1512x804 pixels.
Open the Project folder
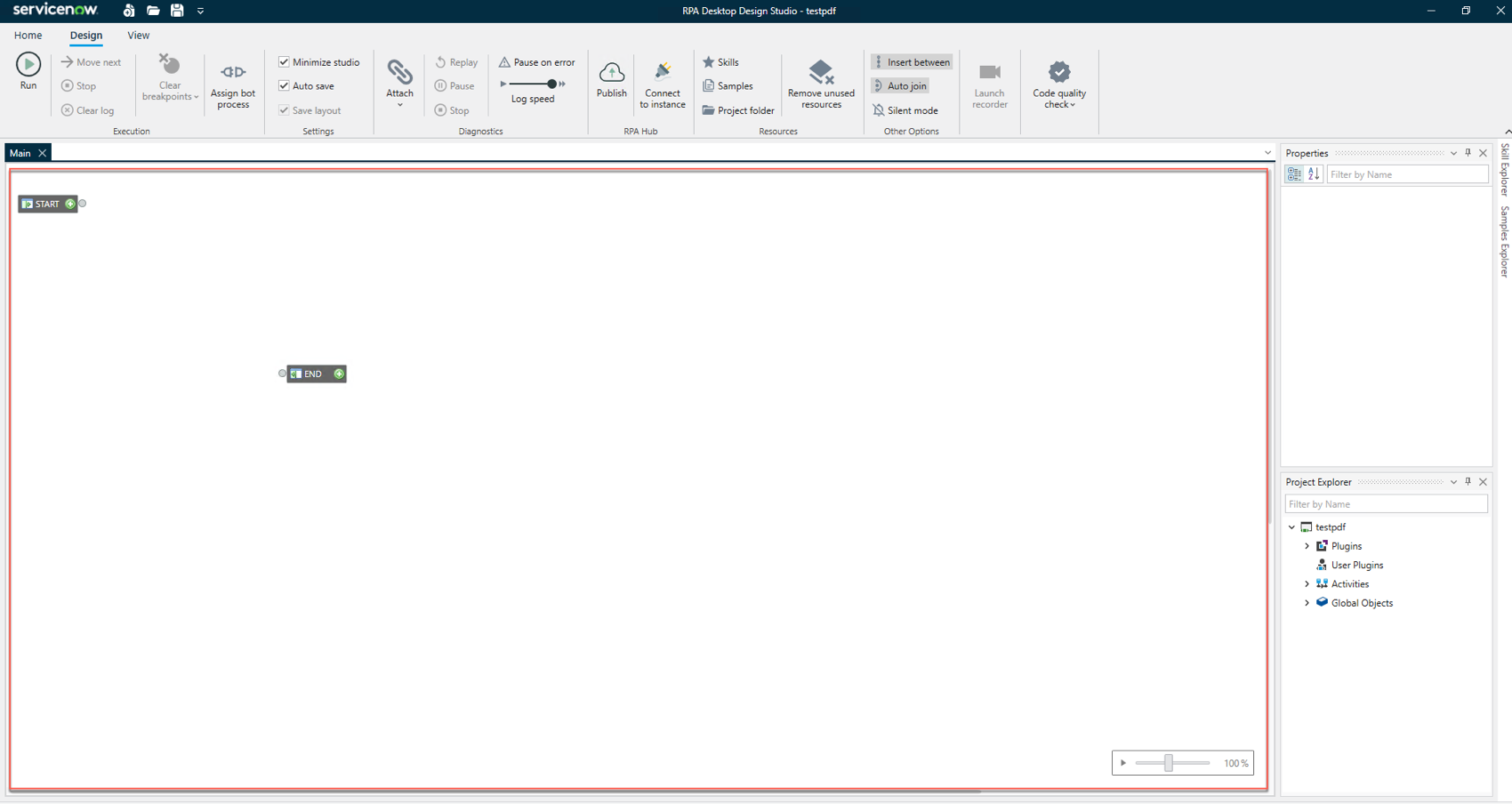[x=738, y=110]
